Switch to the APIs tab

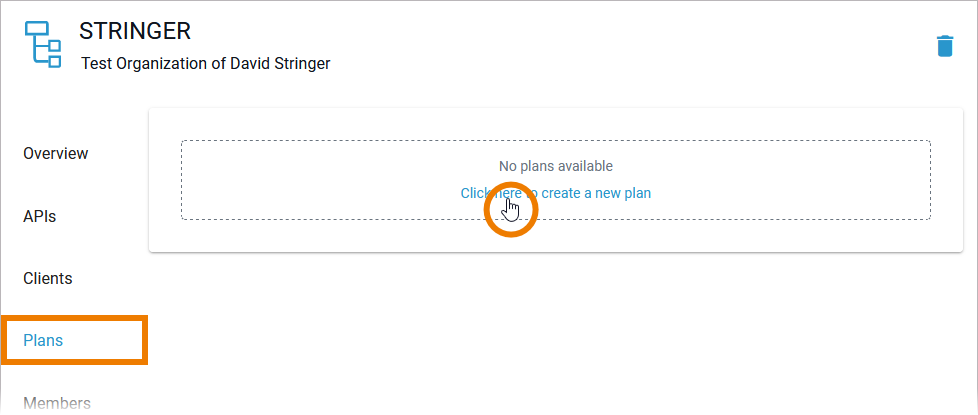coord(40,216)
